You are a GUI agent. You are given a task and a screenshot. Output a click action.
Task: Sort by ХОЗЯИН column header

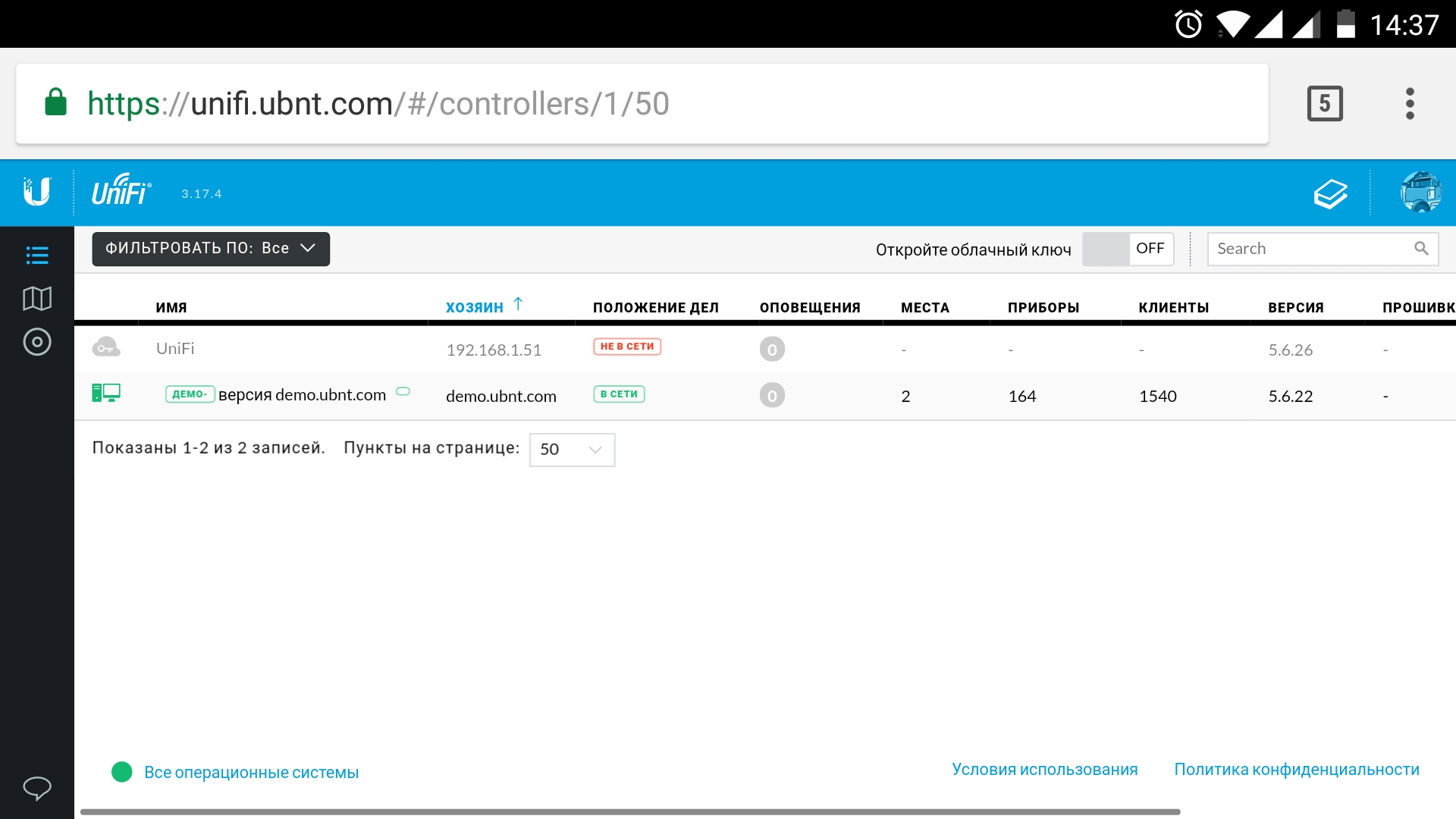click(475, 308)
